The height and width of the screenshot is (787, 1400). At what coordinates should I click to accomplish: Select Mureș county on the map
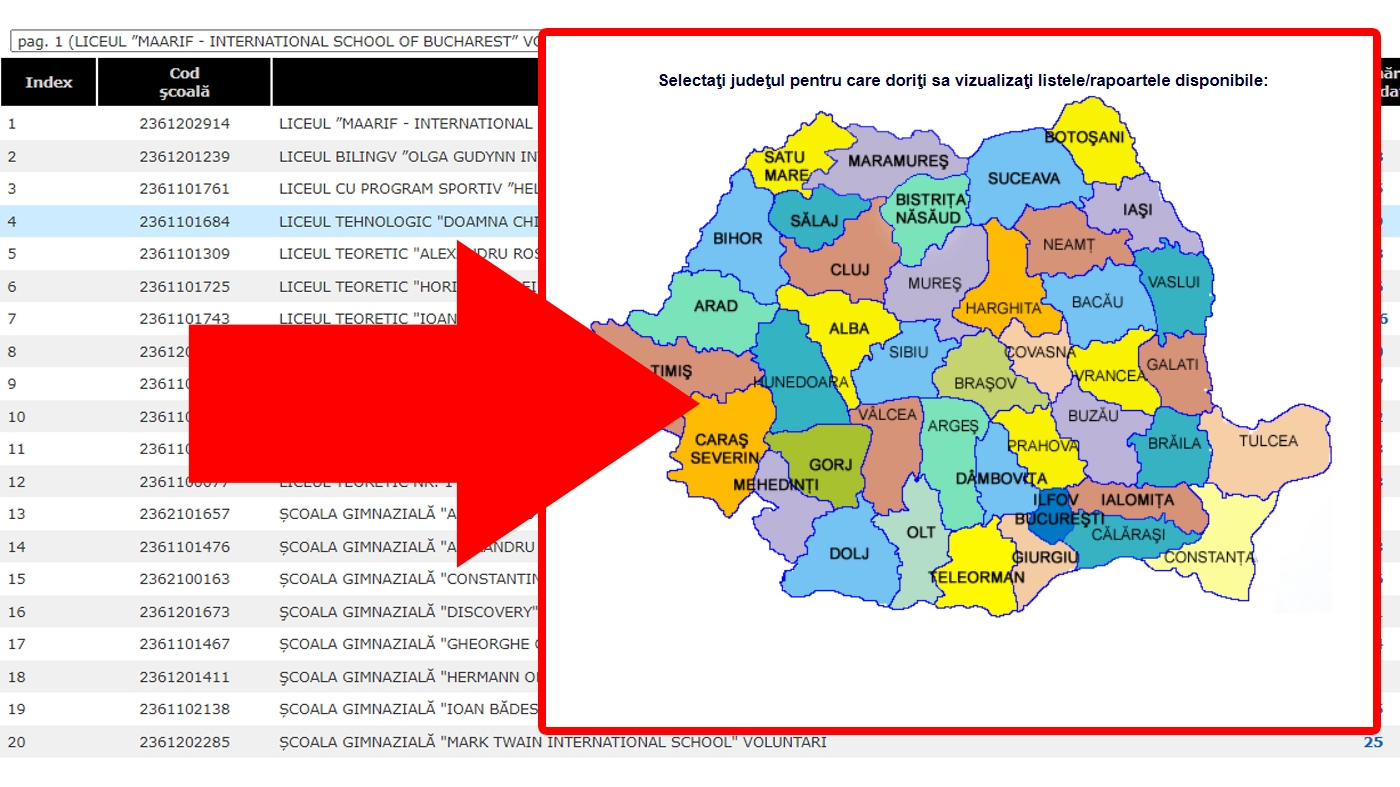pyautogui.click(x=934, y=284)
